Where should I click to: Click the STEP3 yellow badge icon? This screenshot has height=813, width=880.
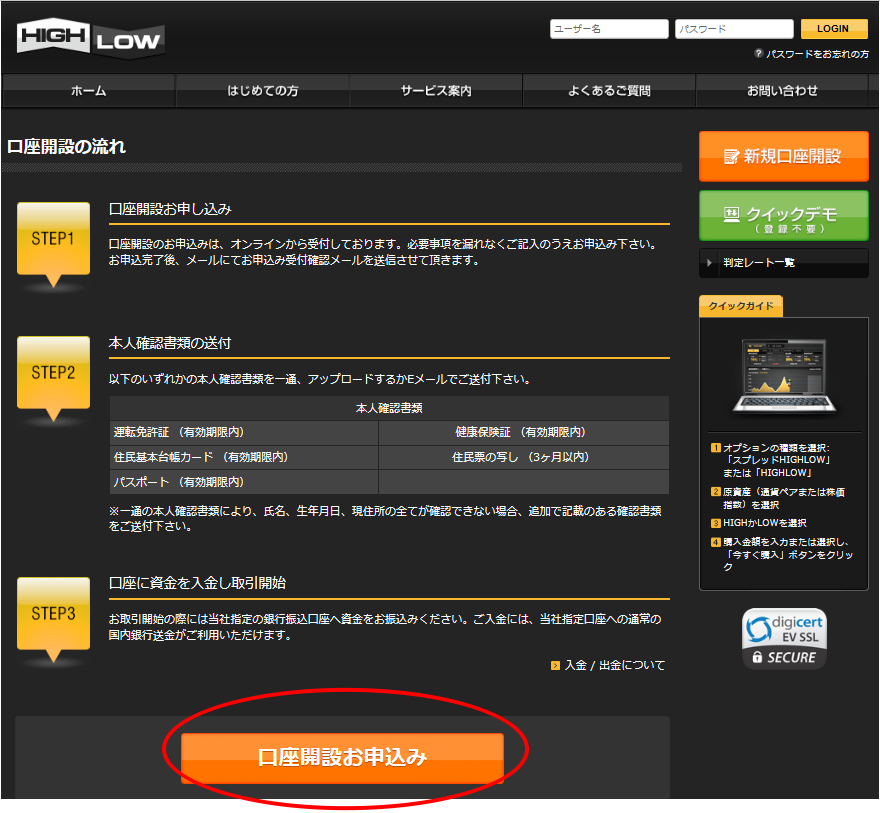53,616
